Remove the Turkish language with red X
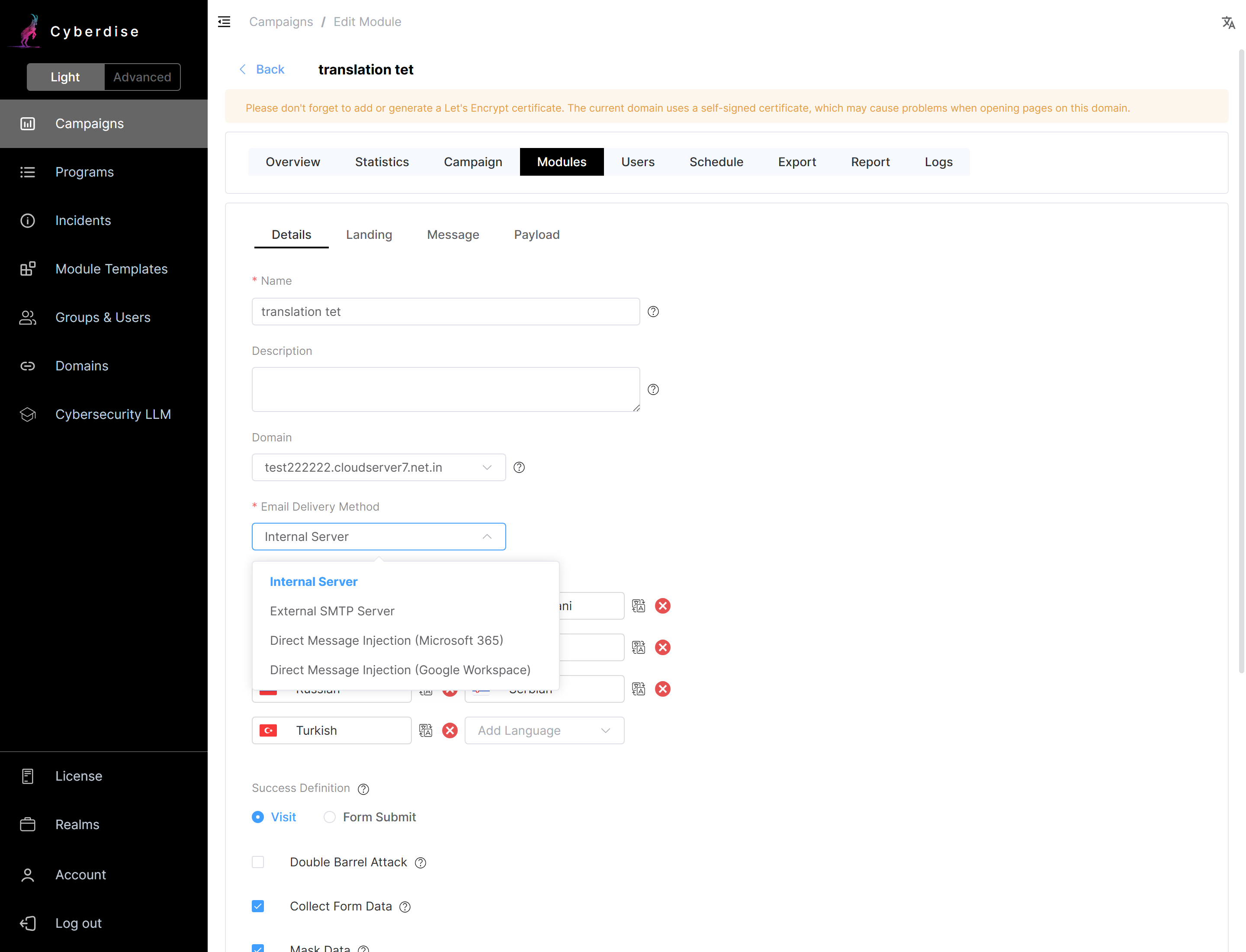Screen dimensions: 1246x952 (x=450, y=730)
